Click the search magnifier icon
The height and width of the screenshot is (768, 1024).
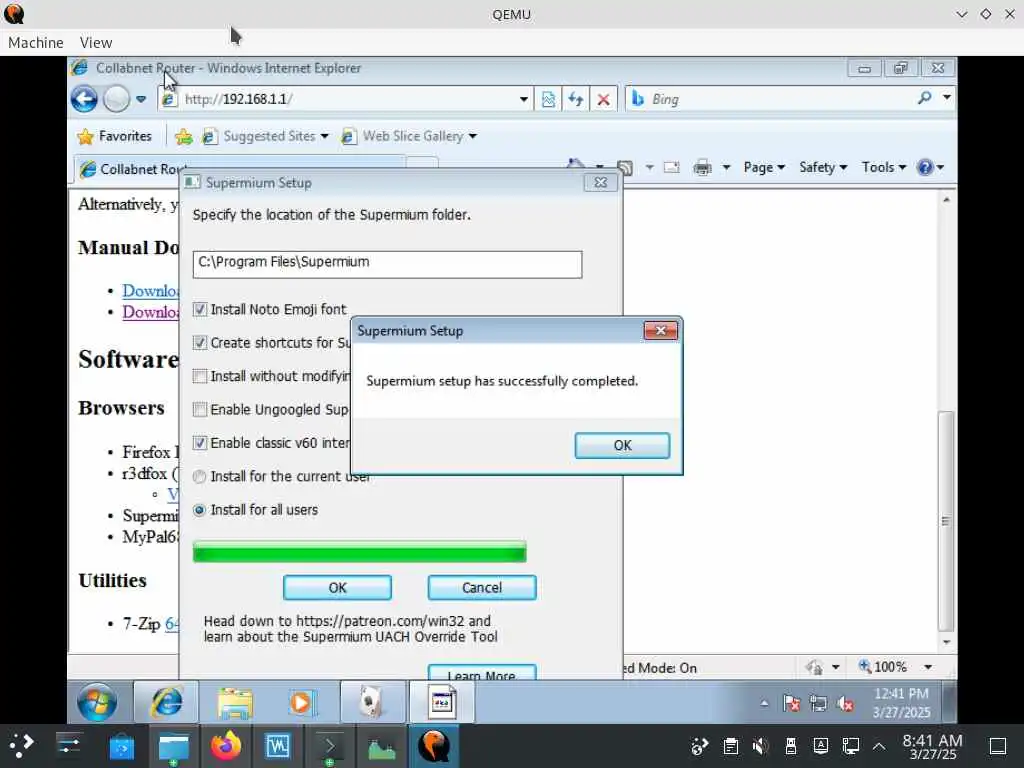coord(924,99)
